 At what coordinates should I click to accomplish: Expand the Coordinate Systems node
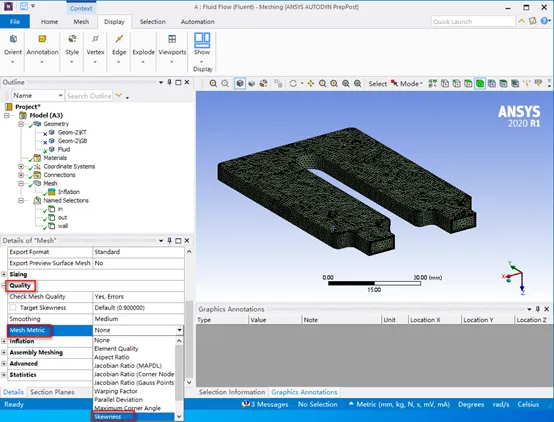(21, 166)
